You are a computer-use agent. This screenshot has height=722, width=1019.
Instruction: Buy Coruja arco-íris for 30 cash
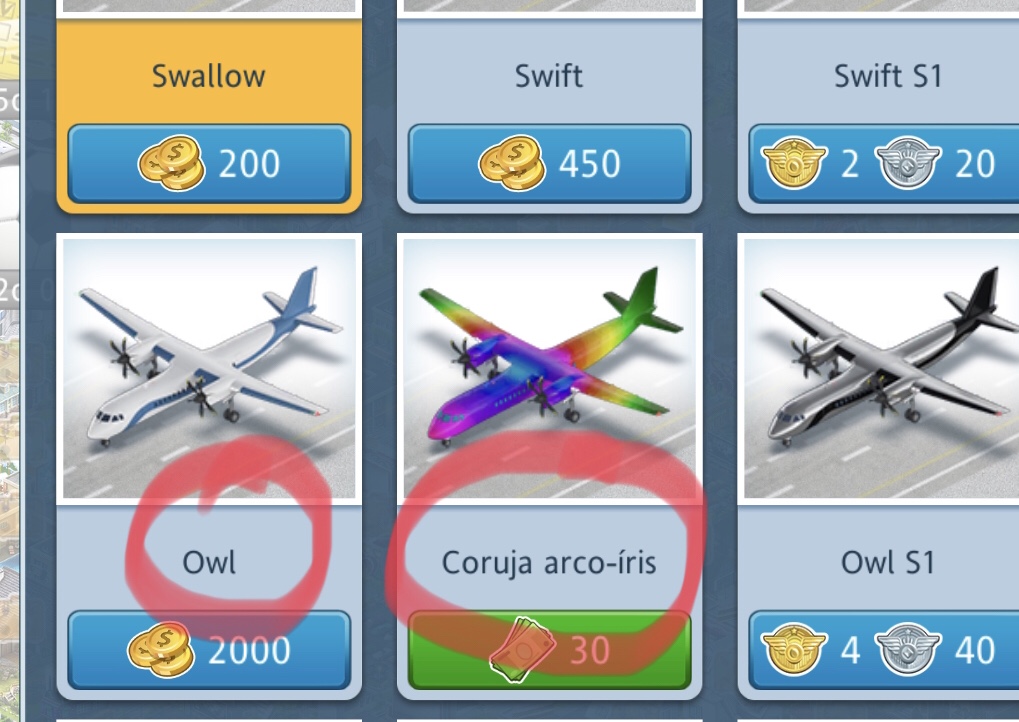click(x=550, y=650)
